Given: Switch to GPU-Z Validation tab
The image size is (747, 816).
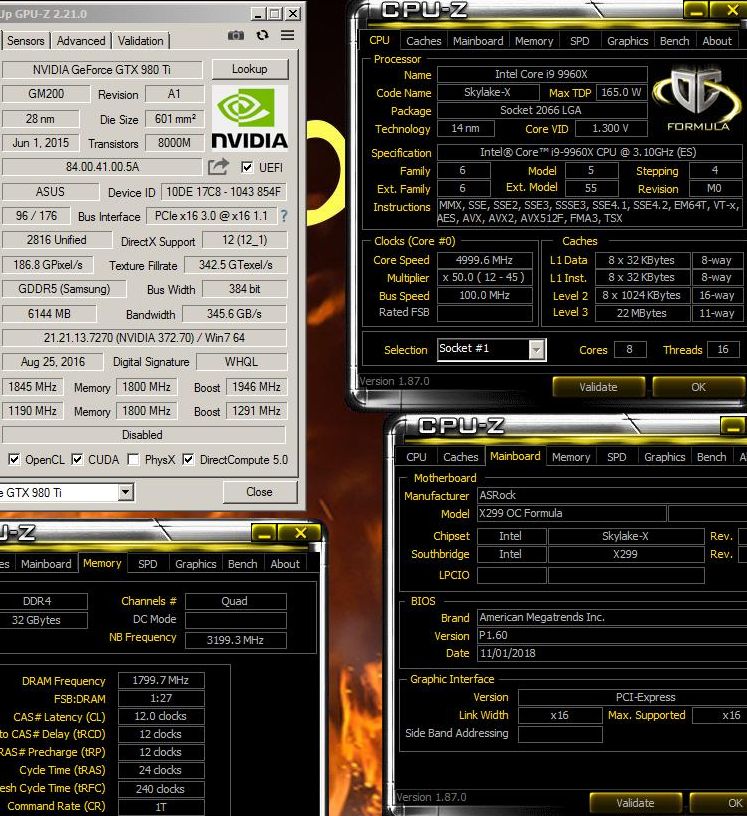Looking at the screenshot, I should 140,41.
